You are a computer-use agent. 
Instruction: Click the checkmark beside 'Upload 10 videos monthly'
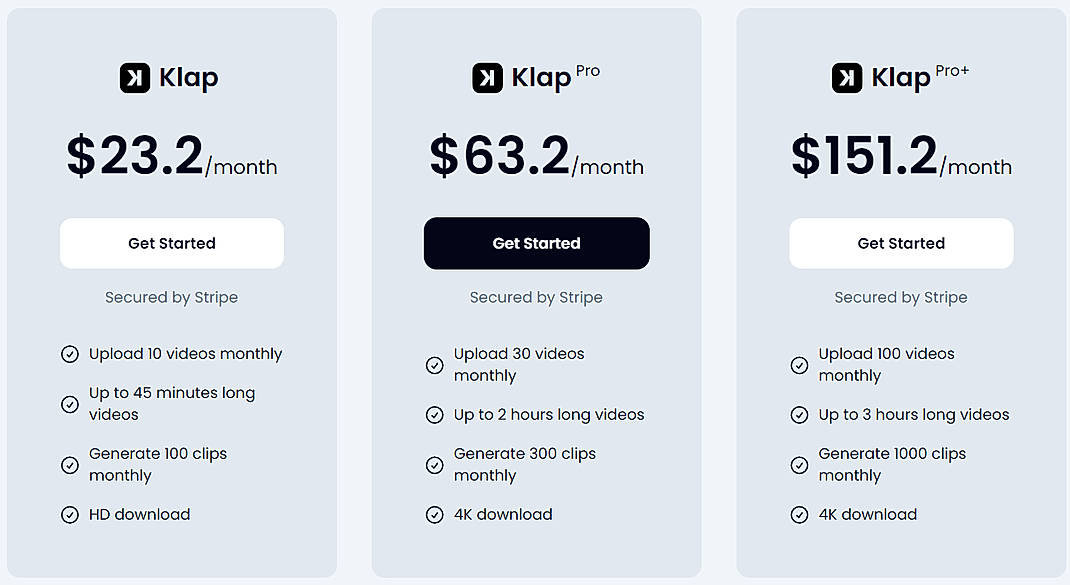(69, 354)
